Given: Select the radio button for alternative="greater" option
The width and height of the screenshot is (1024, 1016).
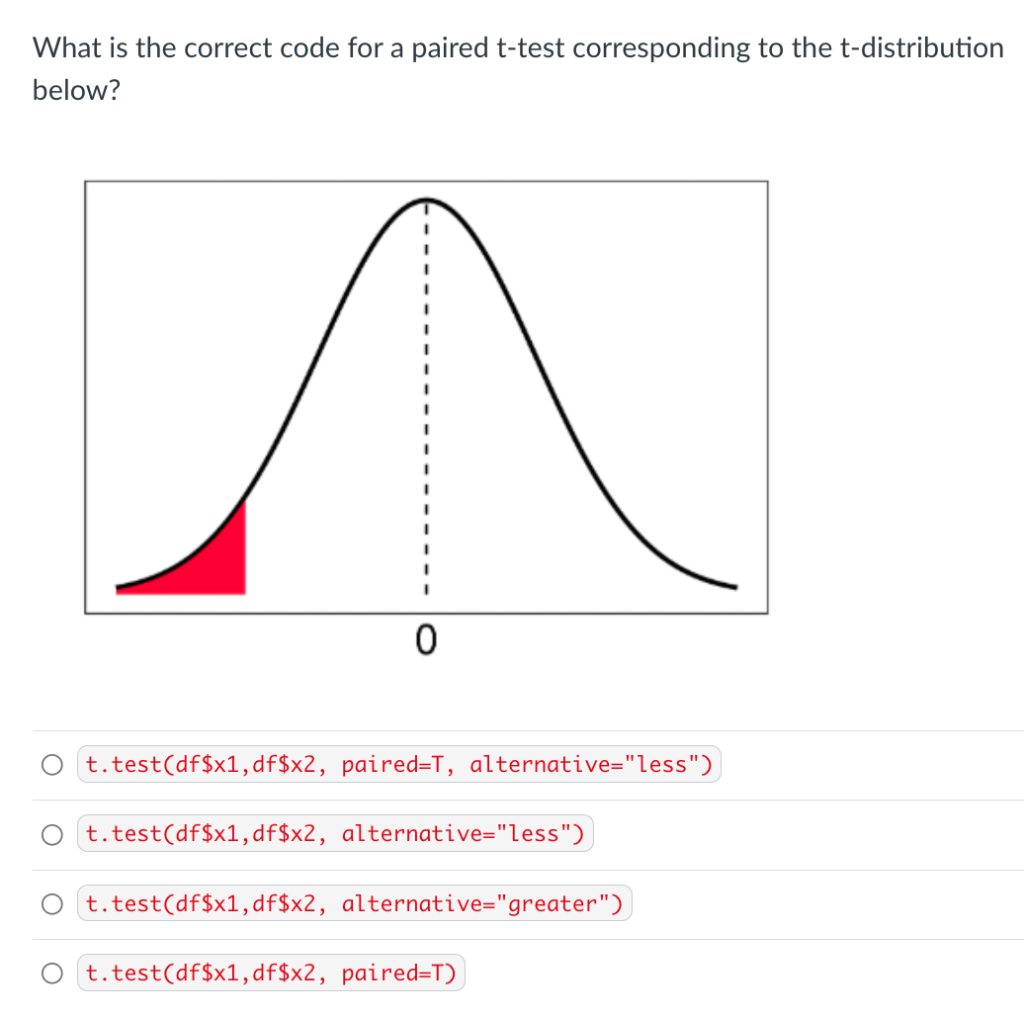Looking at the screenshot, I should pos(51,903).
